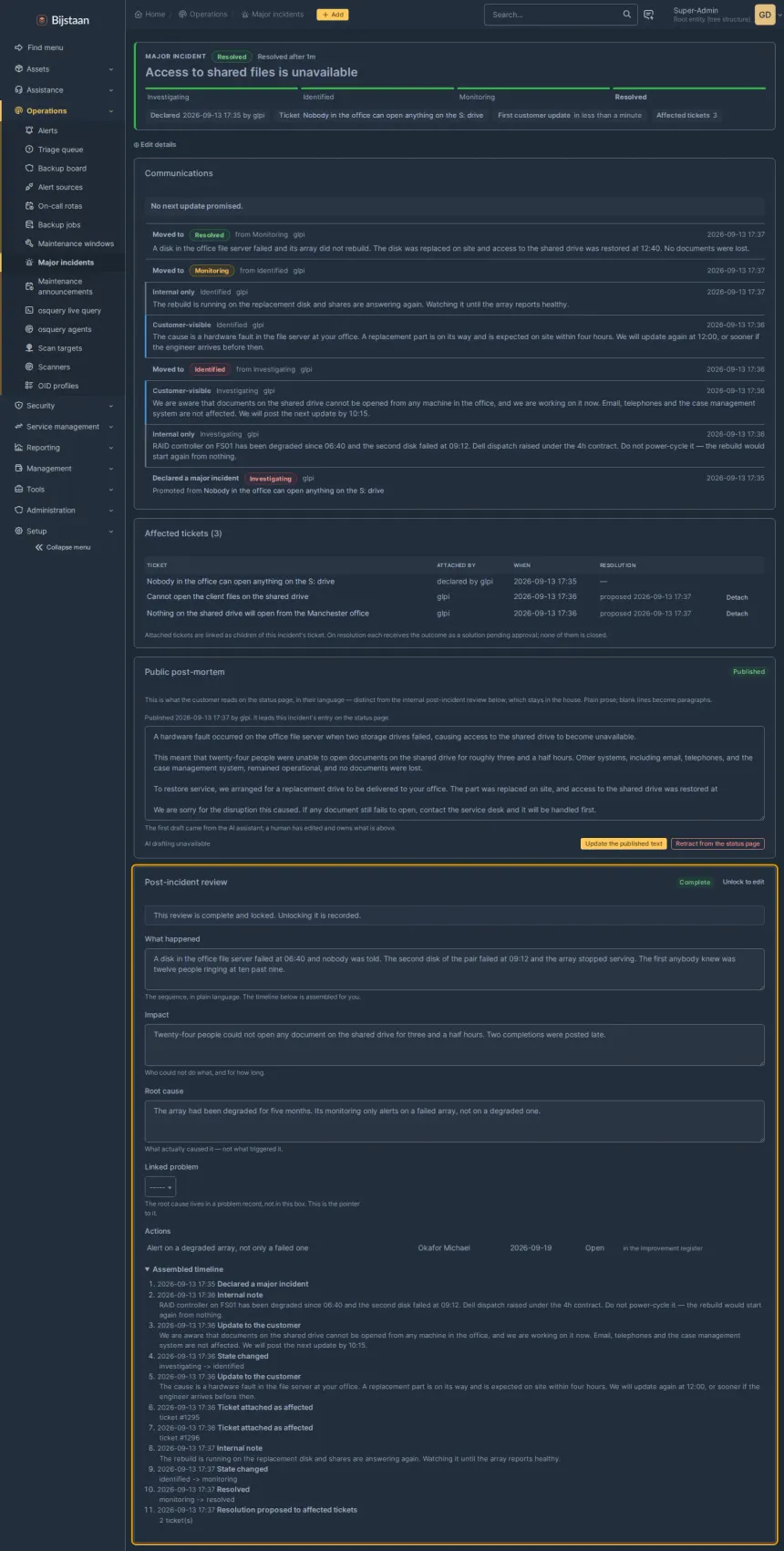
Task: Go to Operations breadcrumb
Action: click(x=202, y=15)
